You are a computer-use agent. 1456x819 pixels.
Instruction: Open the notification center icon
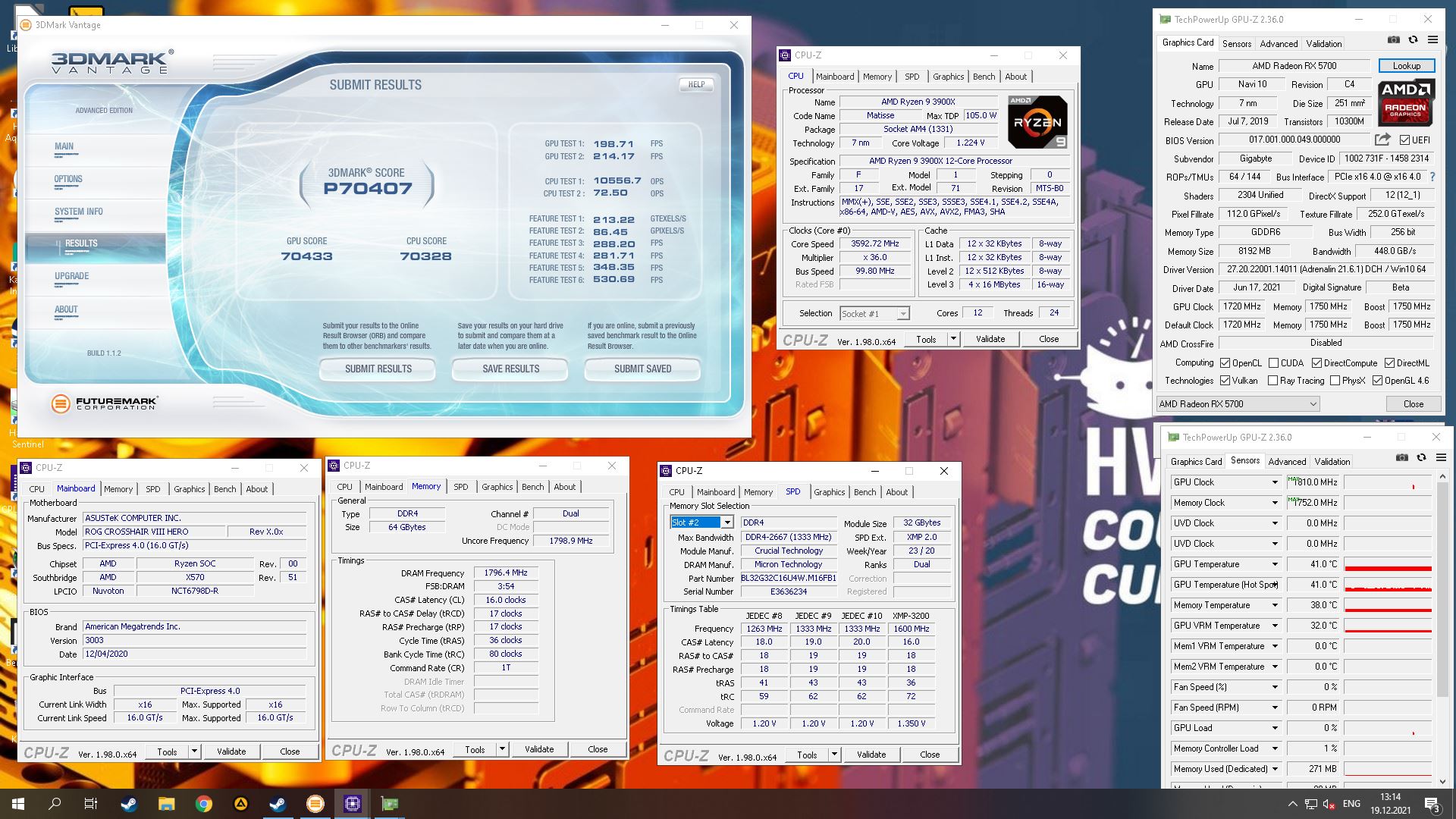pos(1432,804)
